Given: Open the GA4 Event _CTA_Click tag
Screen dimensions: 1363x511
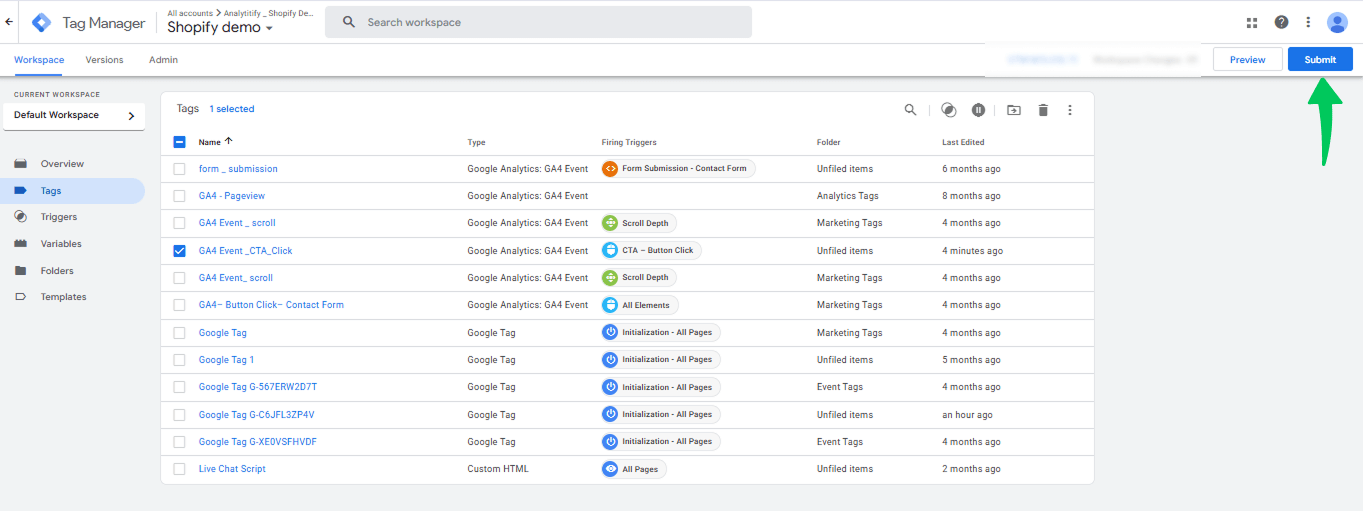Looking at the screenshot, I should [246, 251].
